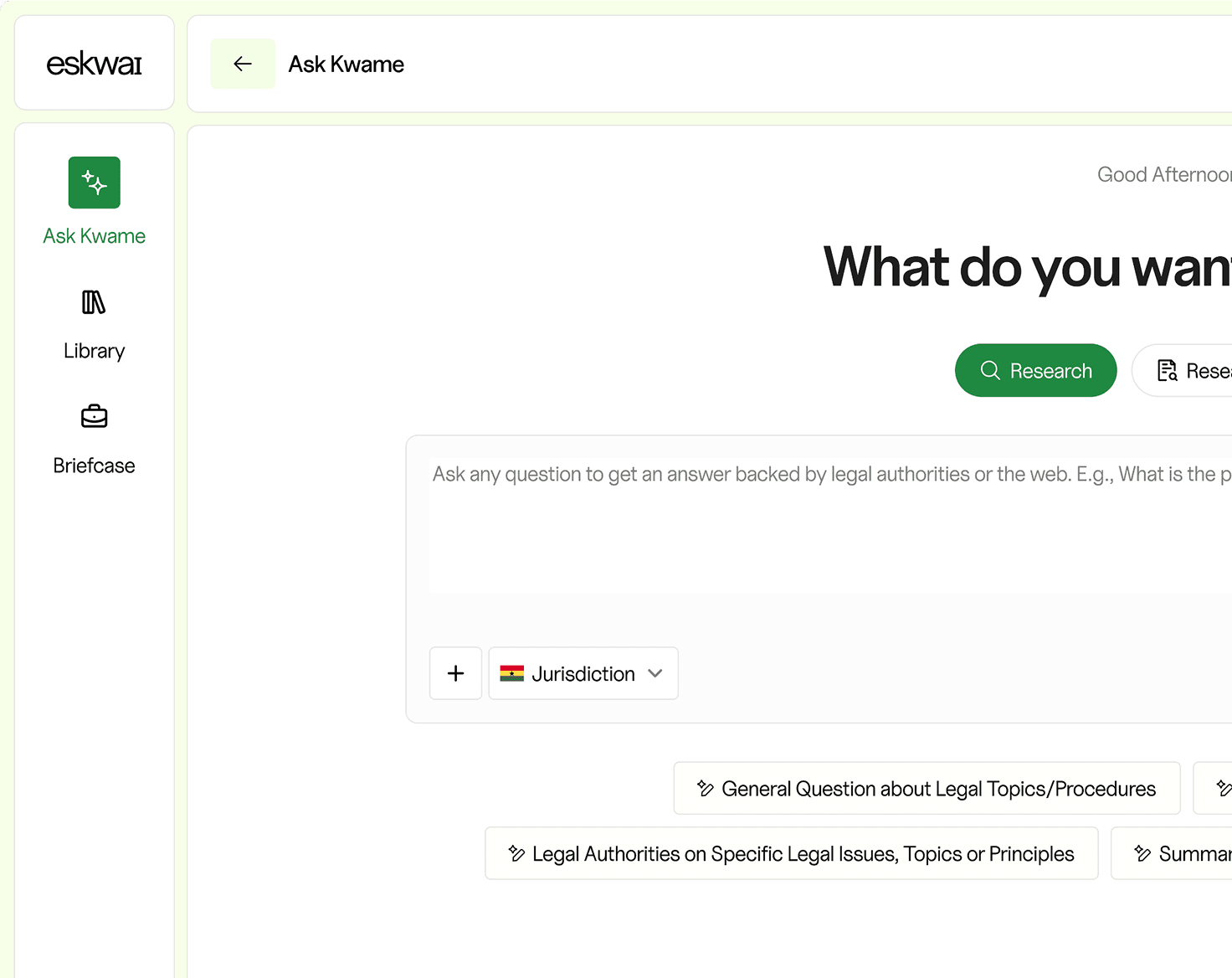Open the eskwai home logo

click(x=94, y=63)
